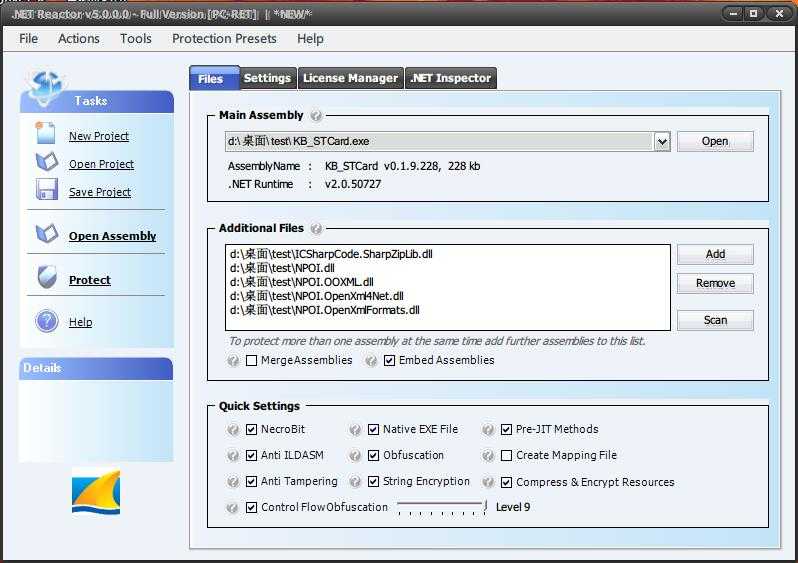The image size is (798, 563).
Task: Click the Open Project link
Action: point(101,164)
